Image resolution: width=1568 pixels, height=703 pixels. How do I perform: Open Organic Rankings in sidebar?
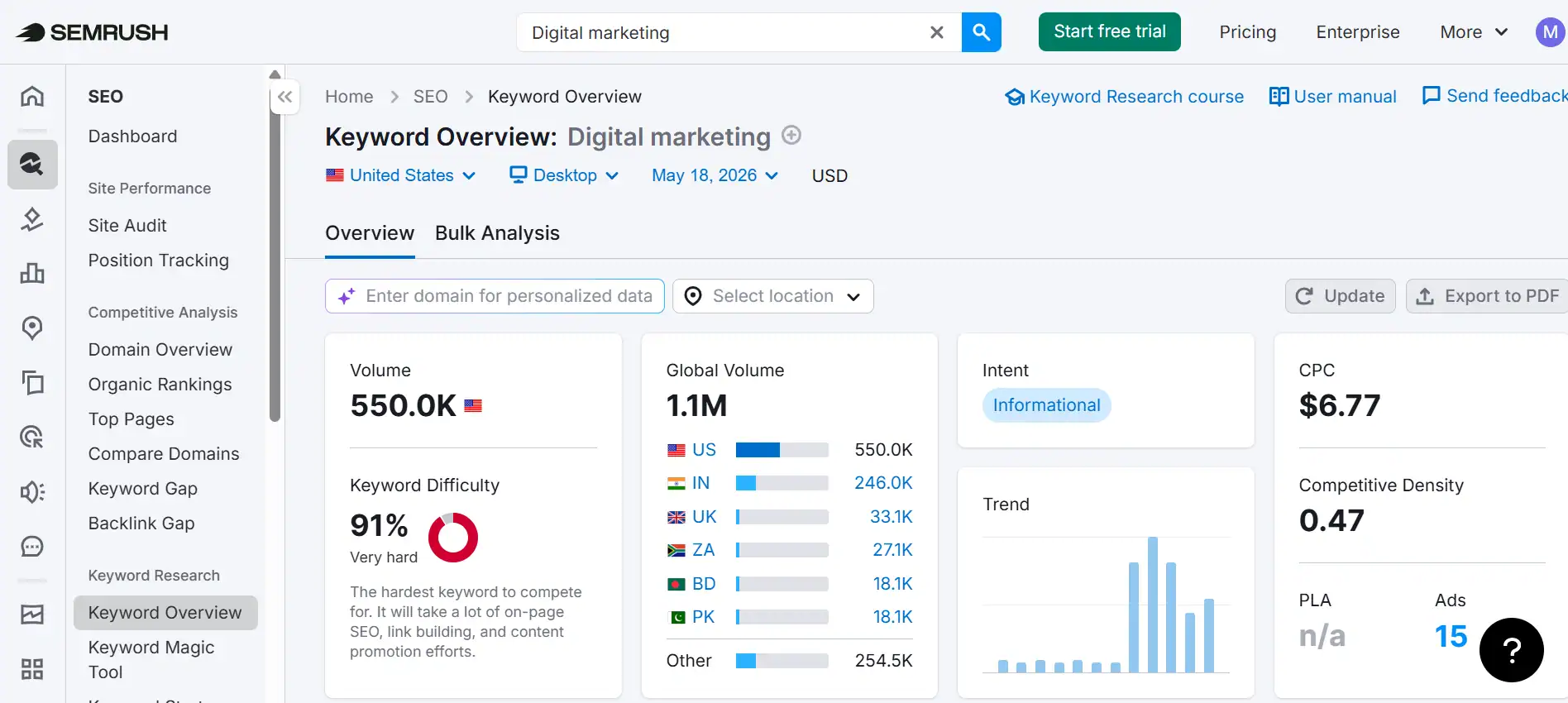pos(160,385)
